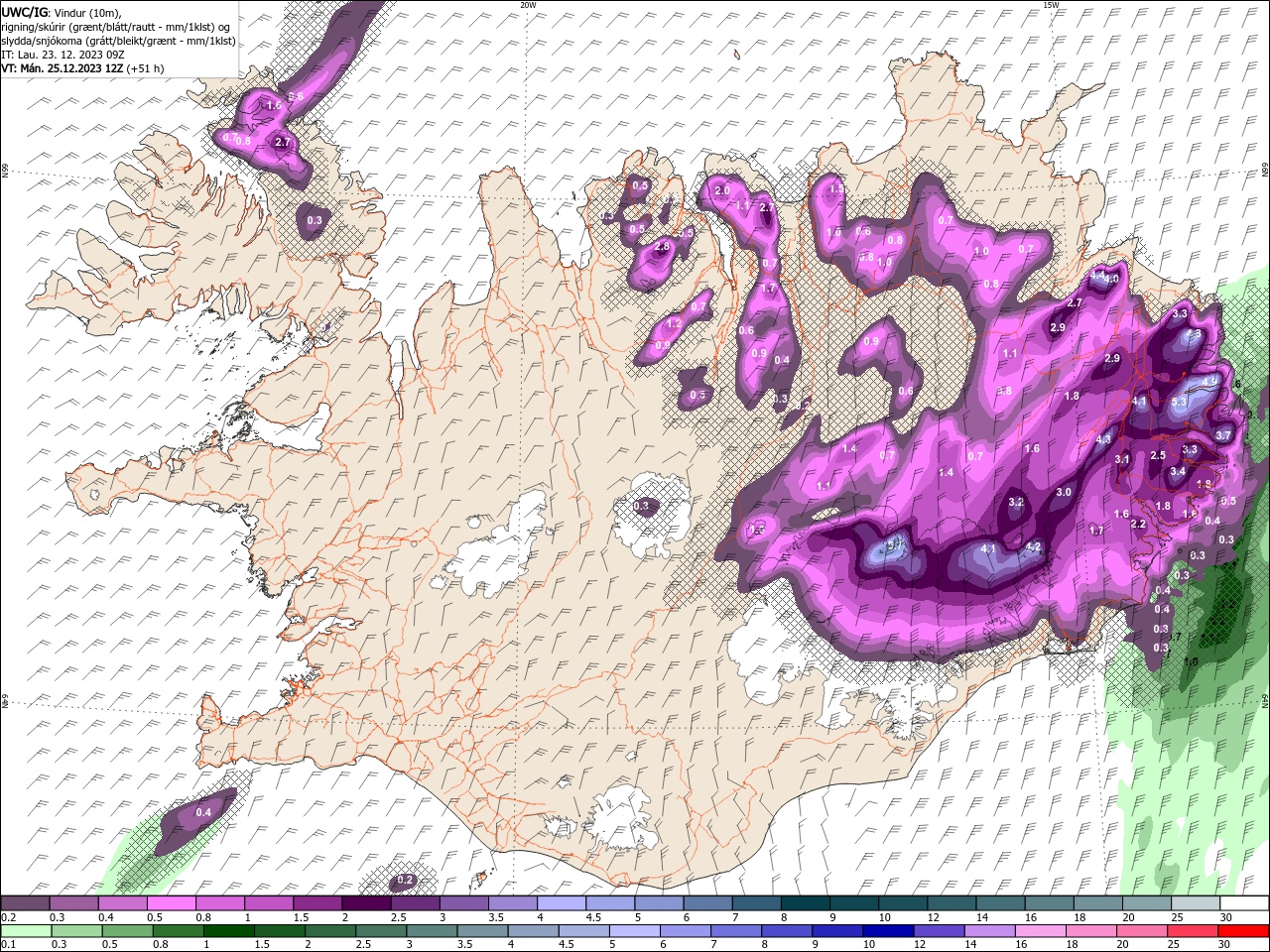Click the 3.4 precipitation value on the map
The height and width of the screenshot is (952, 1270).
click(1178, 472)
